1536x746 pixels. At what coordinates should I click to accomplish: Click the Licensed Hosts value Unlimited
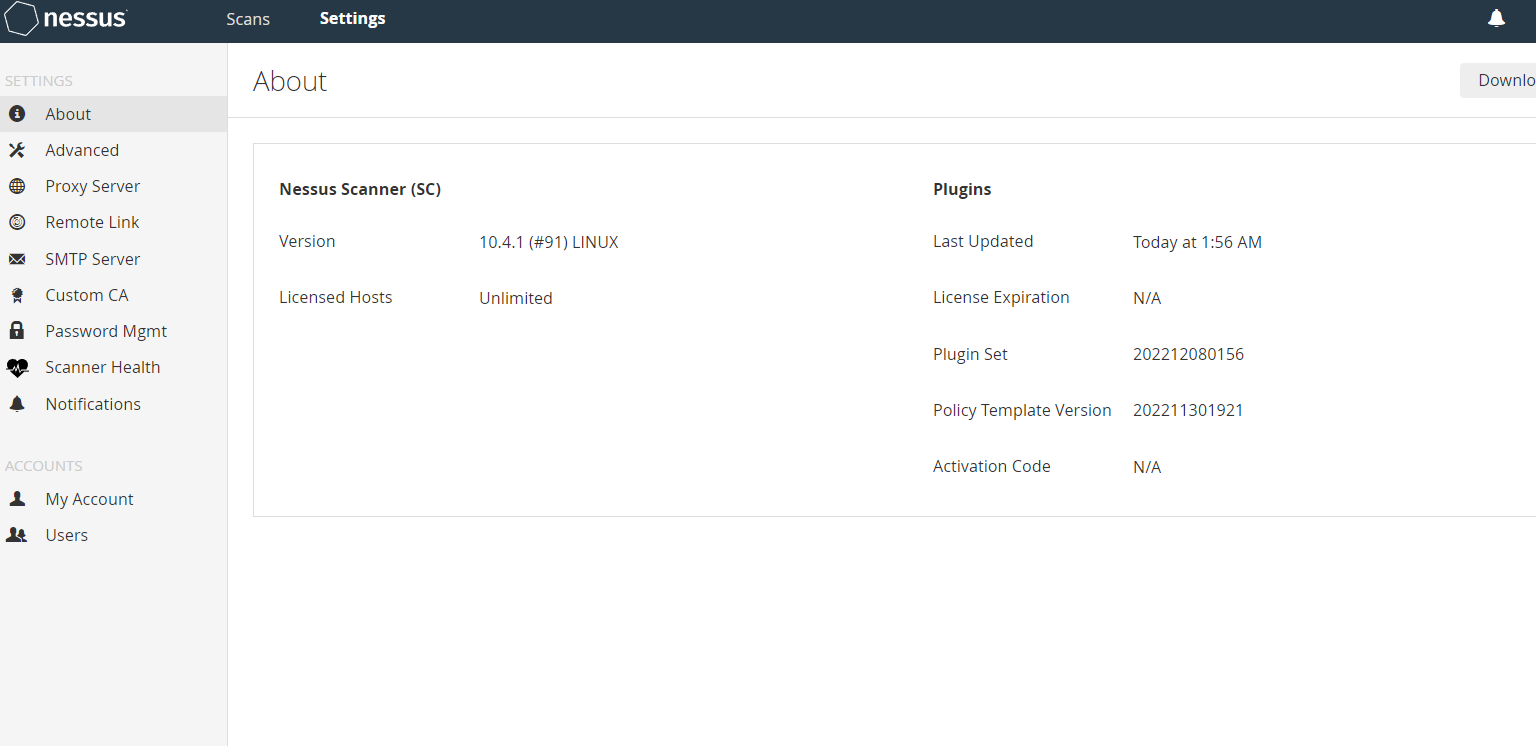click(x=516, y=298)
